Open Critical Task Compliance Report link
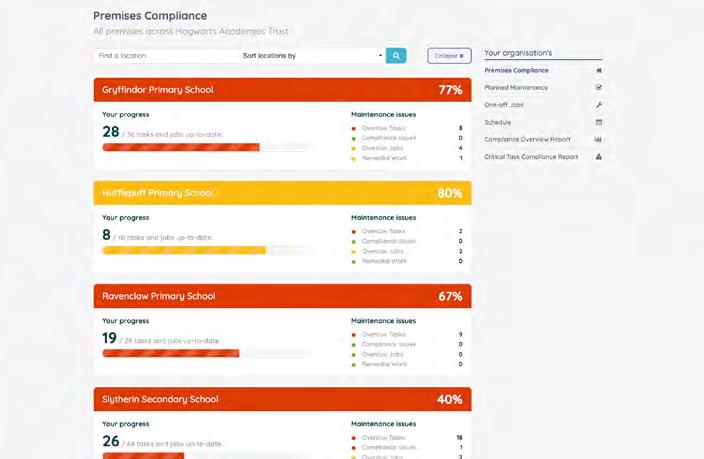This screenshot has height=459, width=704. pyautogui.click(x=531, y=157)
